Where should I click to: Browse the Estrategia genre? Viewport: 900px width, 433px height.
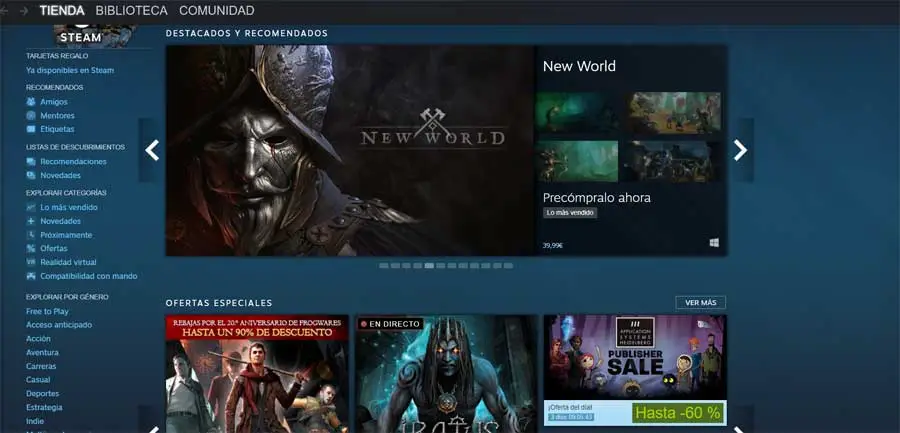click(x=44, y=407)
